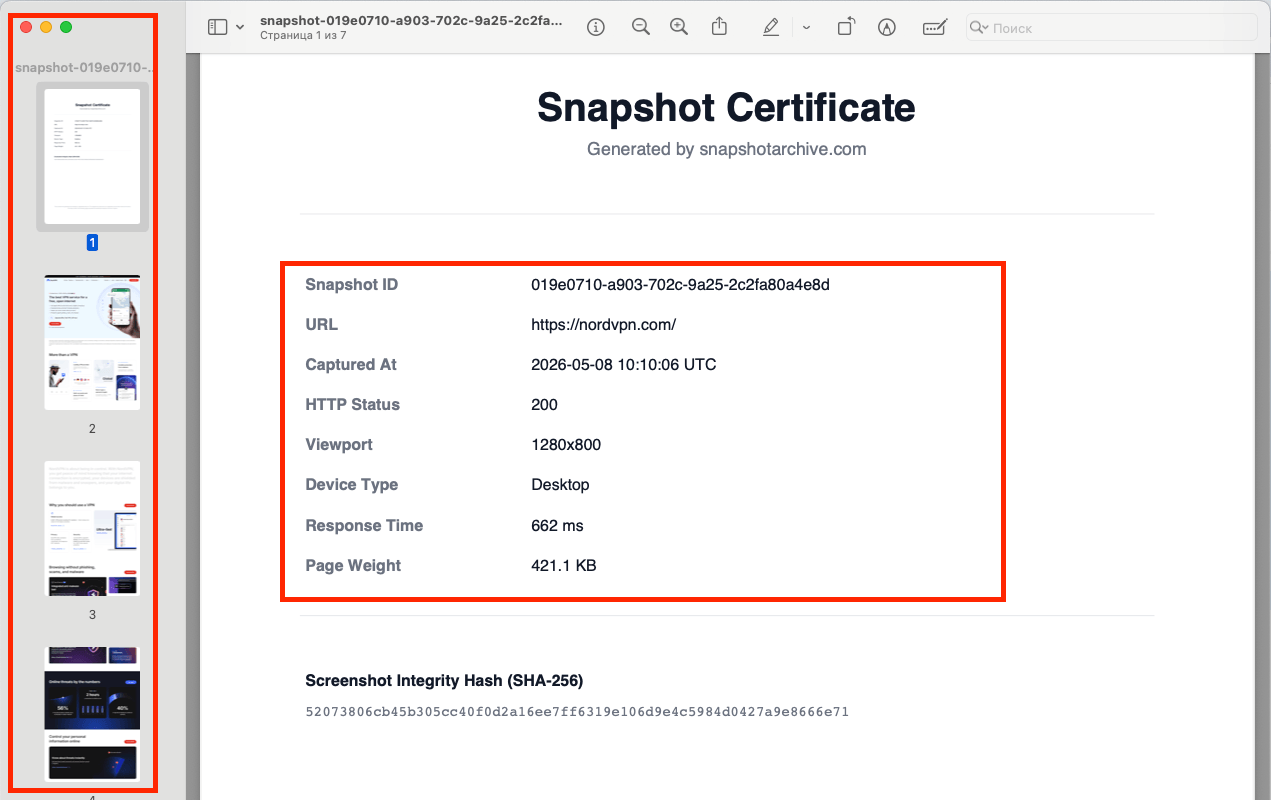Click the 'Captured At' label
Screen dimensions: 1271x800
click(350, 365)
